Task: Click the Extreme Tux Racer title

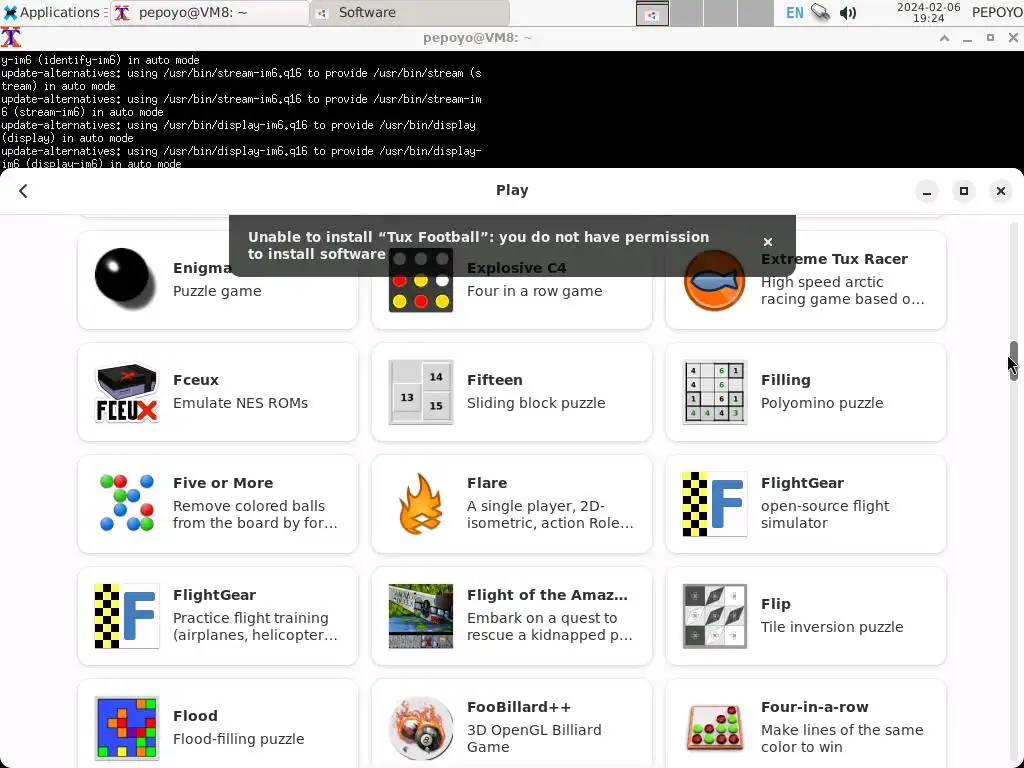Action: (834, 259)
